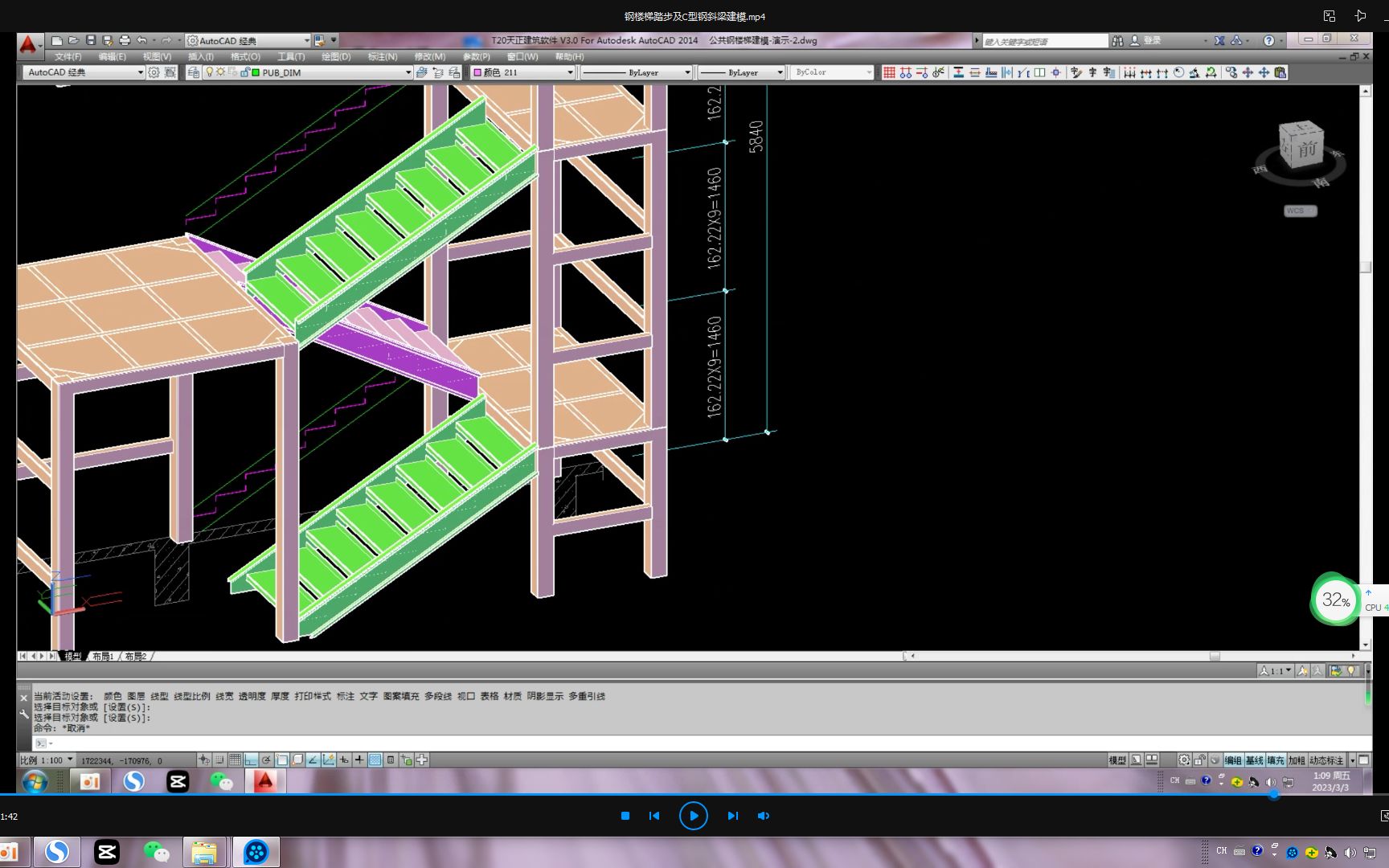Click the Save icon in quick access toolbar
This screenshot has width=1389, height=868.
pyautogui.click(x=91, y=40)
